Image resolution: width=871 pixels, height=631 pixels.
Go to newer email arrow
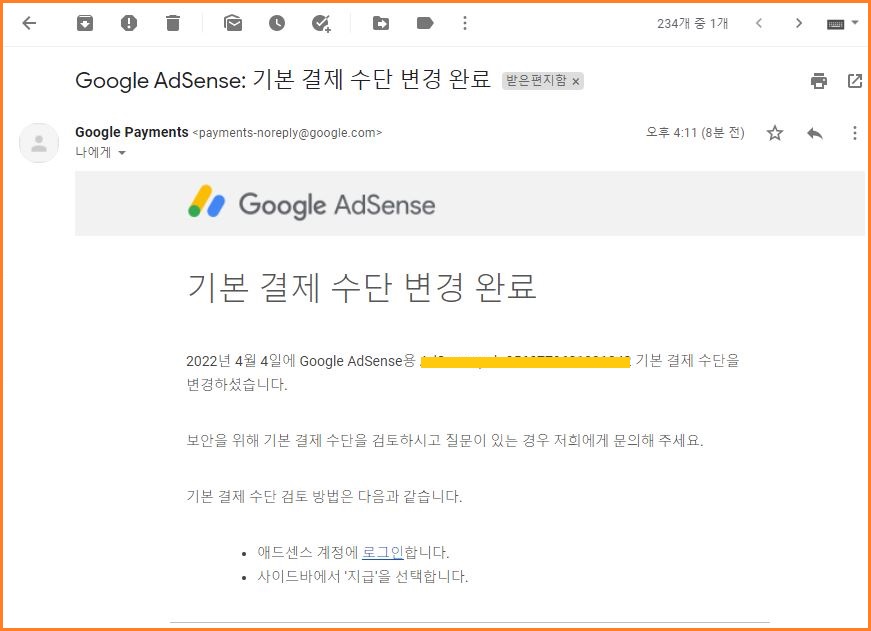click(x=759, y=23)
